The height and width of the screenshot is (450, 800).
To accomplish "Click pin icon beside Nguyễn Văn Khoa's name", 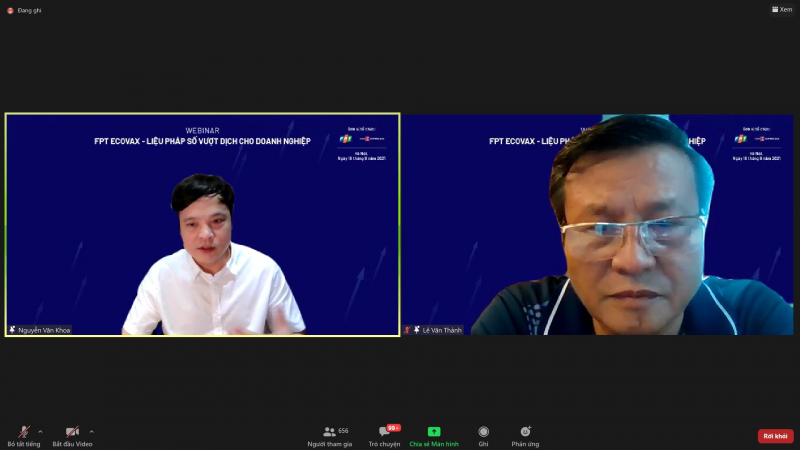I will pos(13,330).
